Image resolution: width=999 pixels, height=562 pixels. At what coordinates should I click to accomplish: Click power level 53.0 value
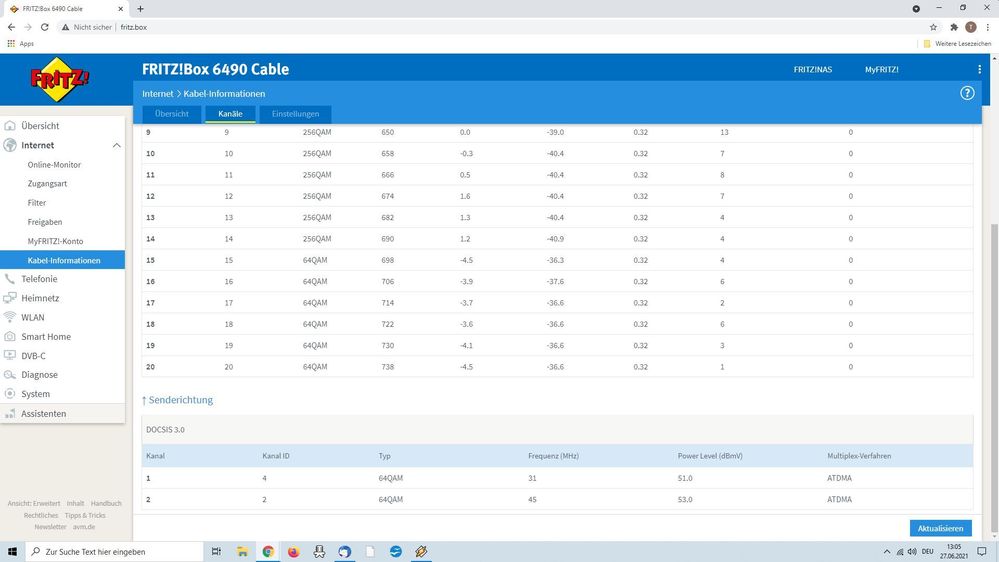point(685,500)
